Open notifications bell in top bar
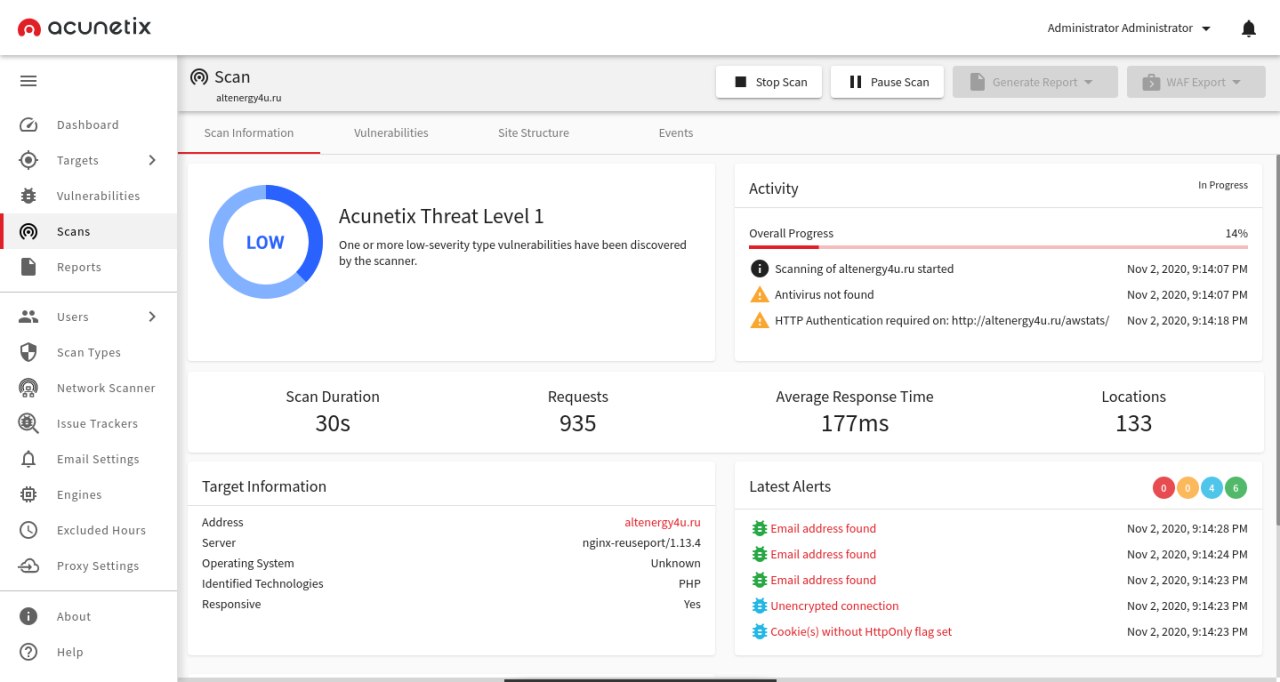This screenshot has width=1280, height=682. pyautogui.click(x=1248, y=29)
